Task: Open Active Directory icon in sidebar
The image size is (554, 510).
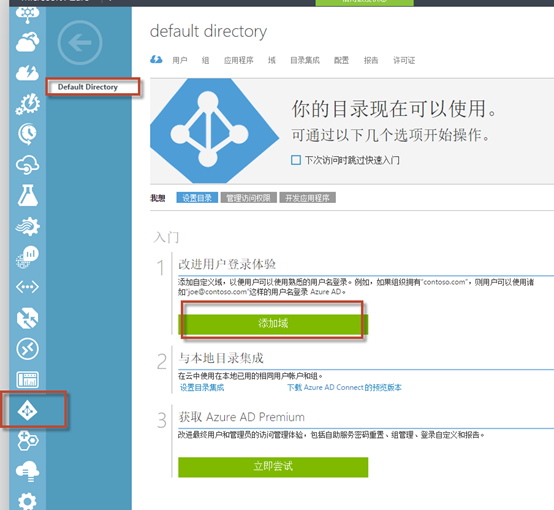Action: tap(28, 411)
